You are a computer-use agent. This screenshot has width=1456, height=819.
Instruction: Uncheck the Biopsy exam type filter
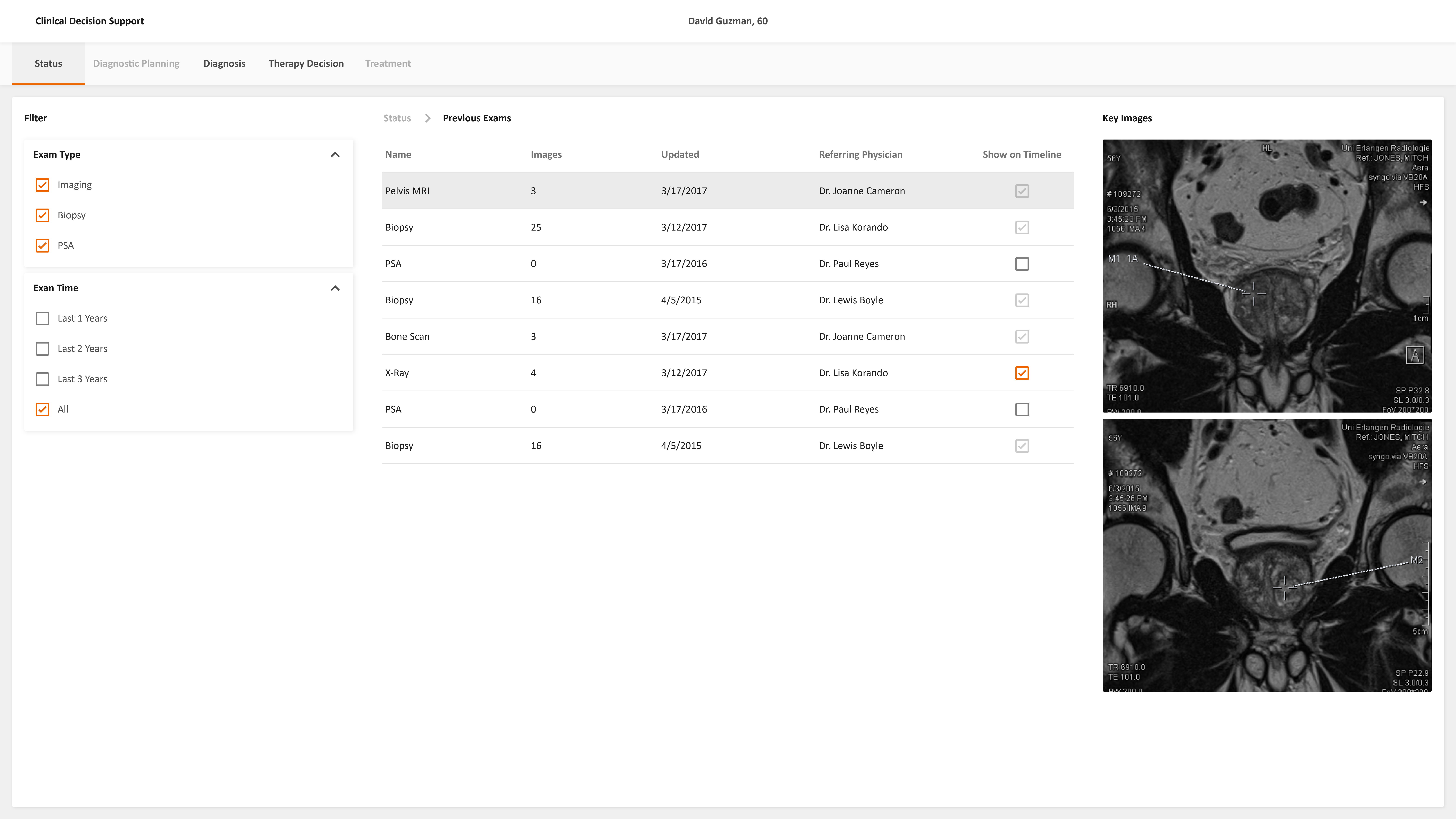pyautogui.click(x=42, y=215)
